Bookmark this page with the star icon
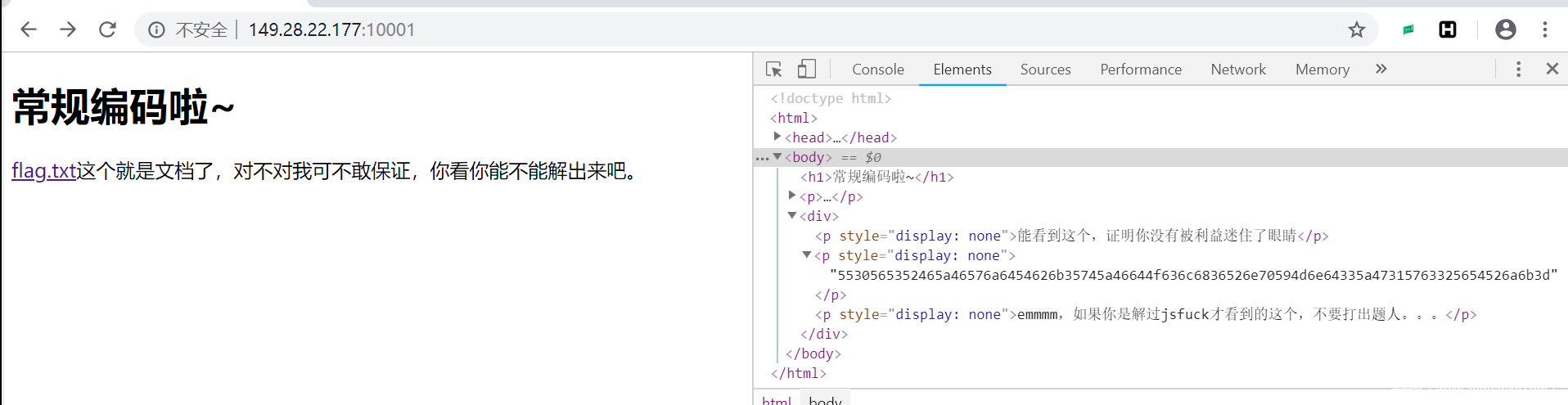The width and height of the screenshot is (1568, 405). (1357, 29)
